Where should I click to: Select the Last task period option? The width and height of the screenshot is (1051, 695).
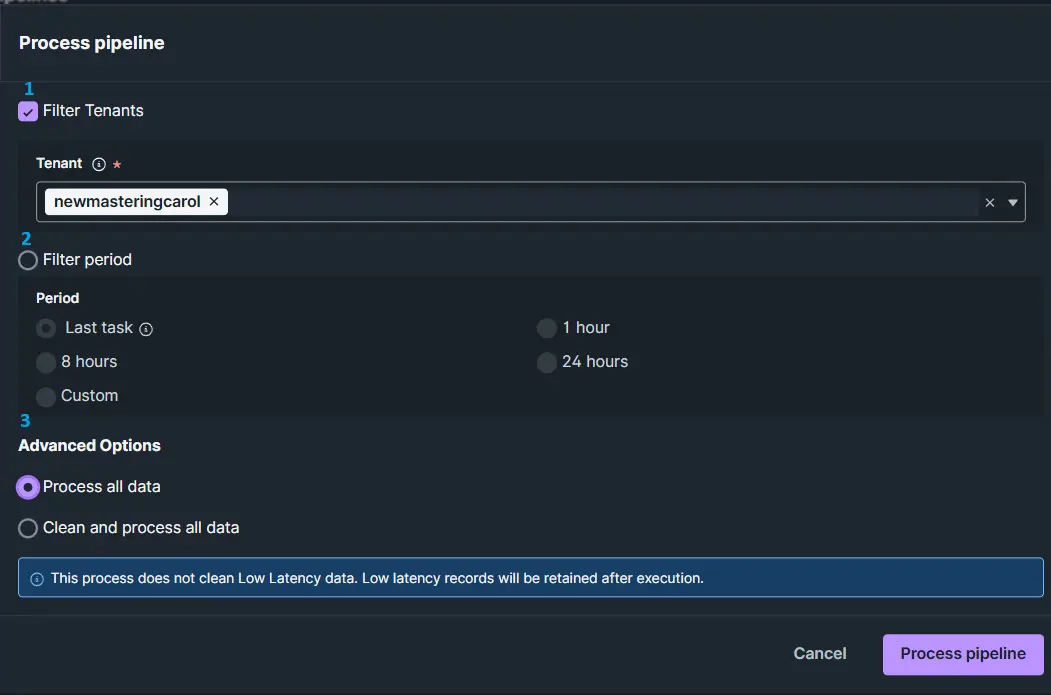click(x=46, y=328)
